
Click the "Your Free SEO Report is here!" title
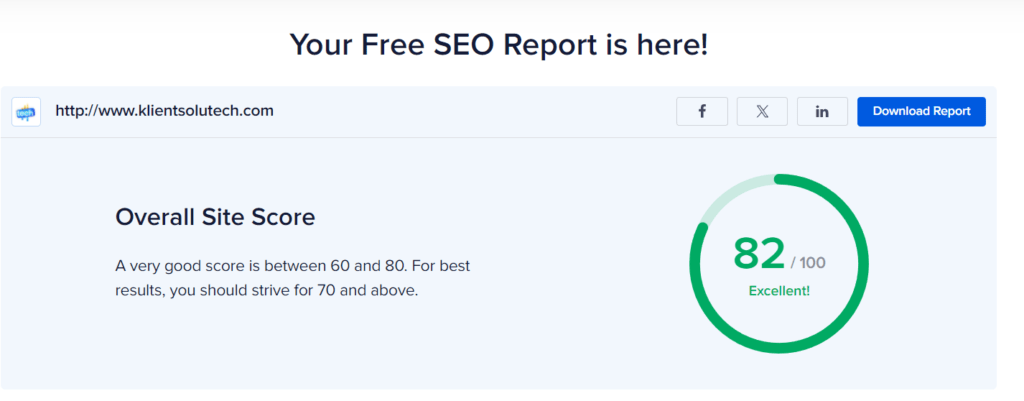[499, 45]
